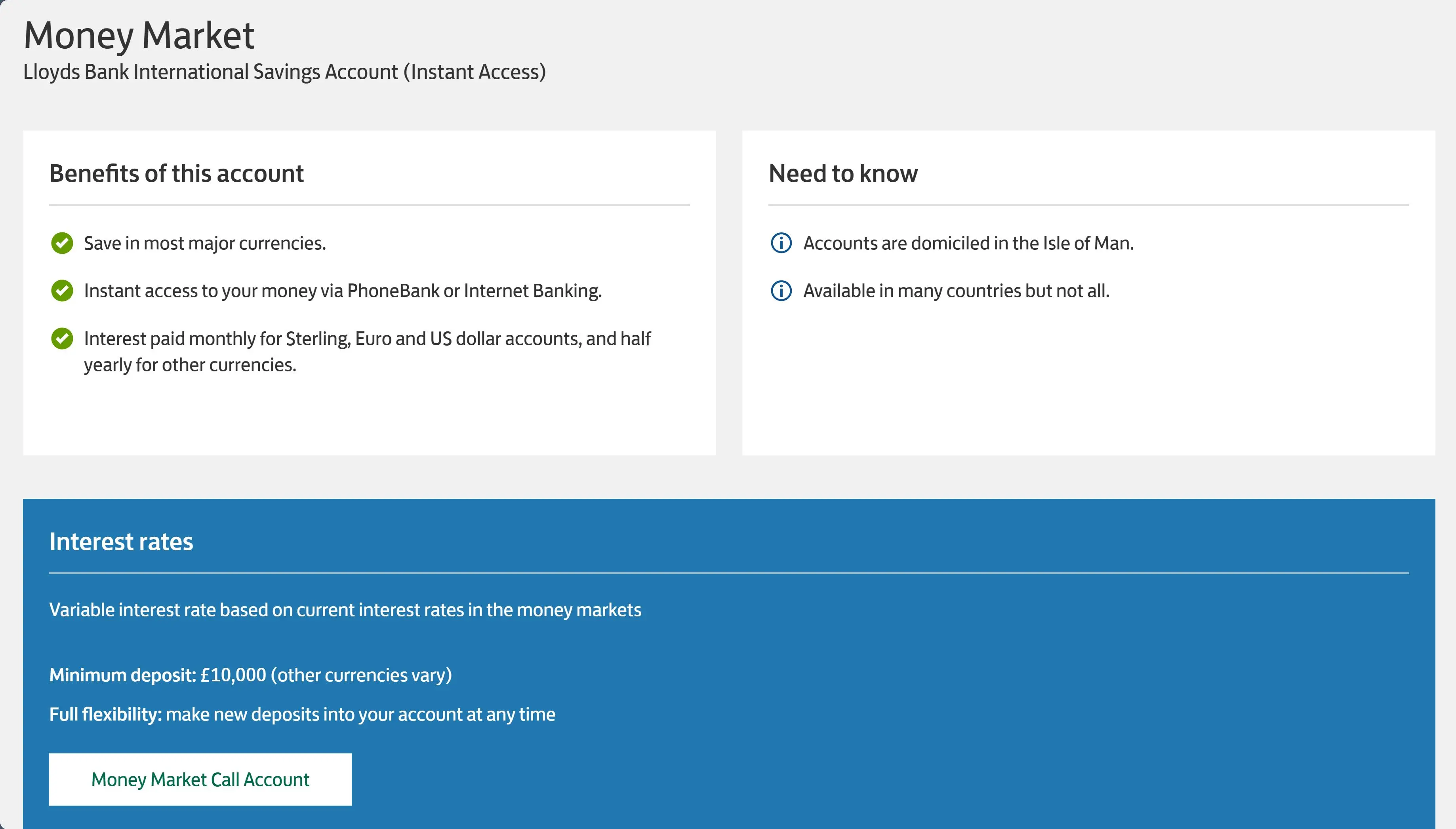
Task: Click the "Interest paid monthly for Sterling" text
Action: (368, 351)
